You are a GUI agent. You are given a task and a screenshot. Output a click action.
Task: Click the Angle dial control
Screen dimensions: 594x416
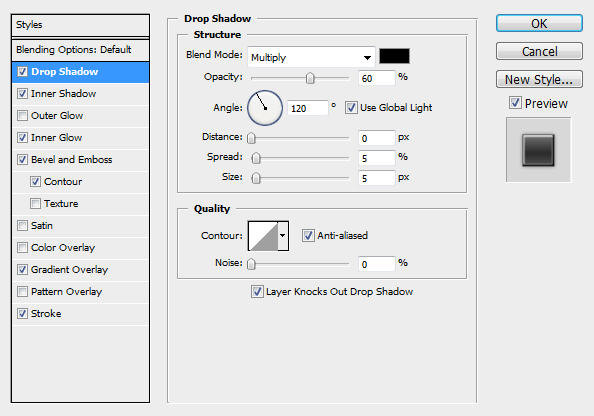coord(265,108)
